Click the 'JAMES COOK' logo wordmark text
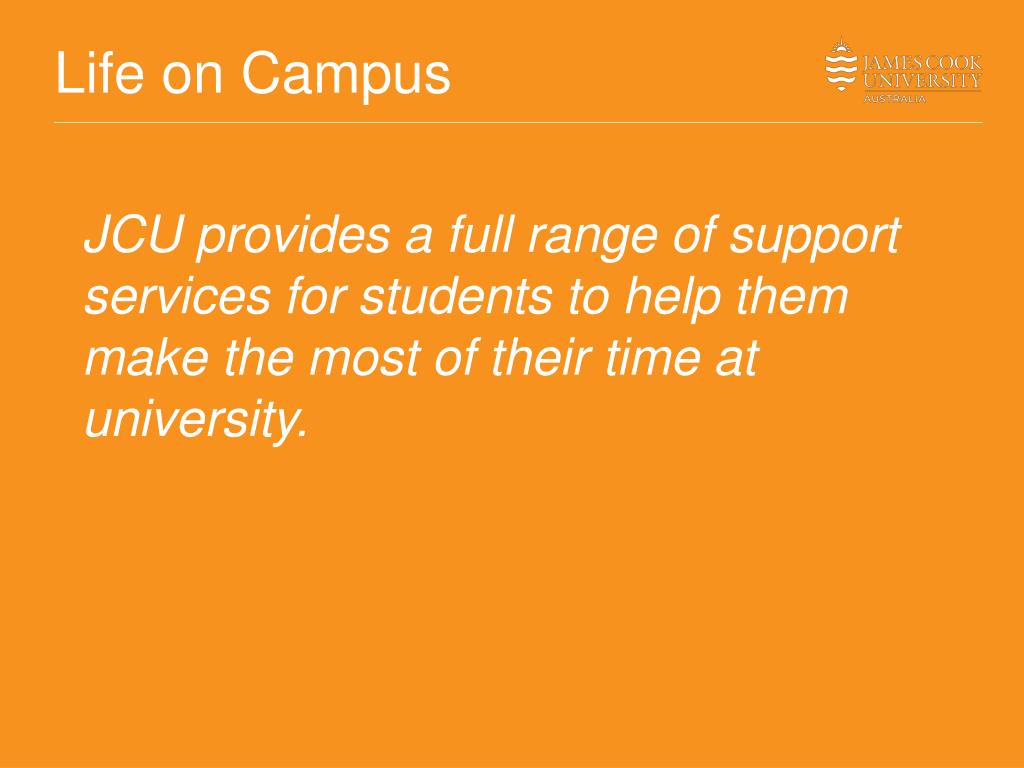The width and height of the screenshot is (1024, 768). 923,63
